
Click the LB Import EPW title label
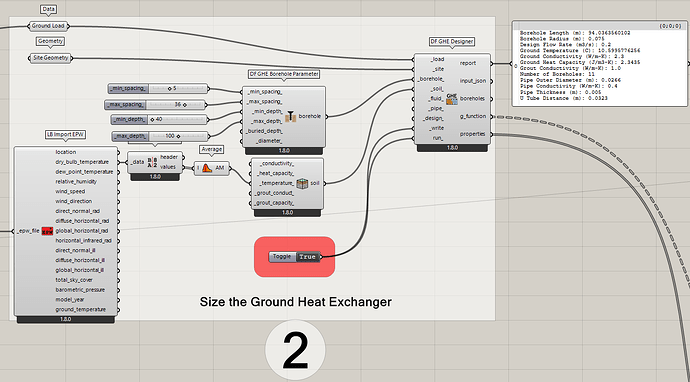[66, 134]
